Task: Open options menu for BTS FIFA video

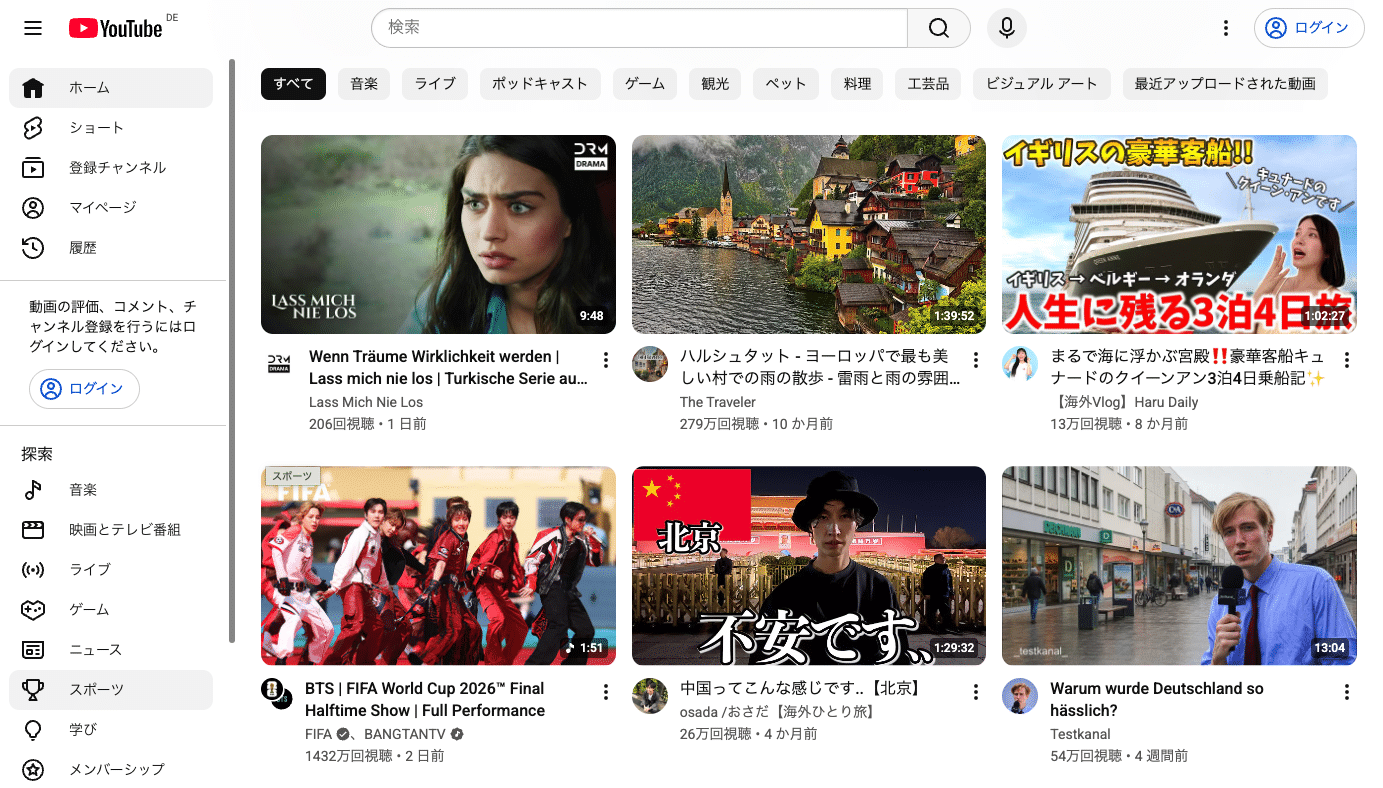Action: coord(605,692)
